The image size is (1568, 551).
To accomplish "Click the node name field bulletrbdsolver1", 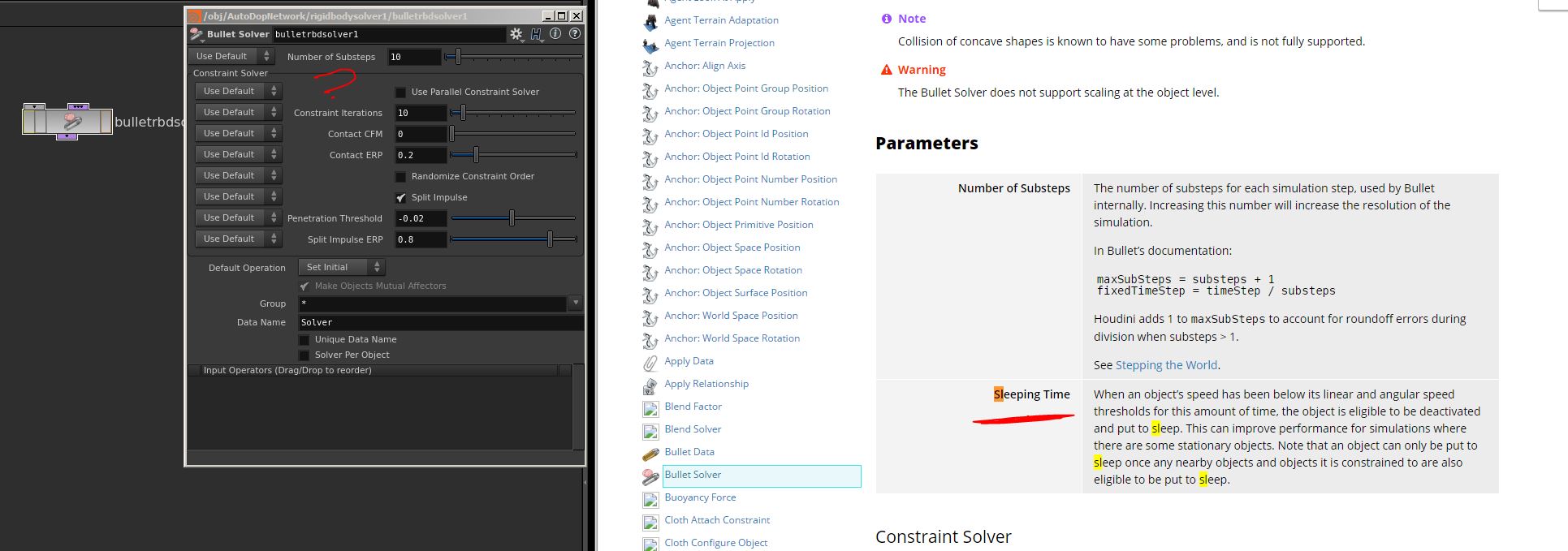I will pyautogui.click(x=388, y=34).
